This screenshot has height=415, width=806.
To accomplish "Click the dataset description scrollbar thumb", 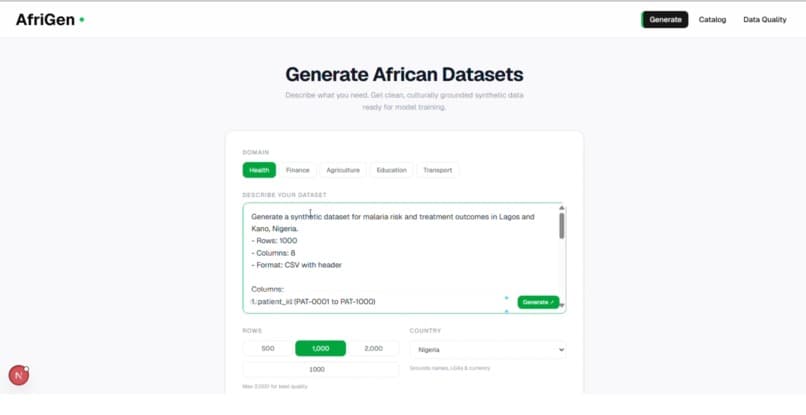I will pos(561,226).
